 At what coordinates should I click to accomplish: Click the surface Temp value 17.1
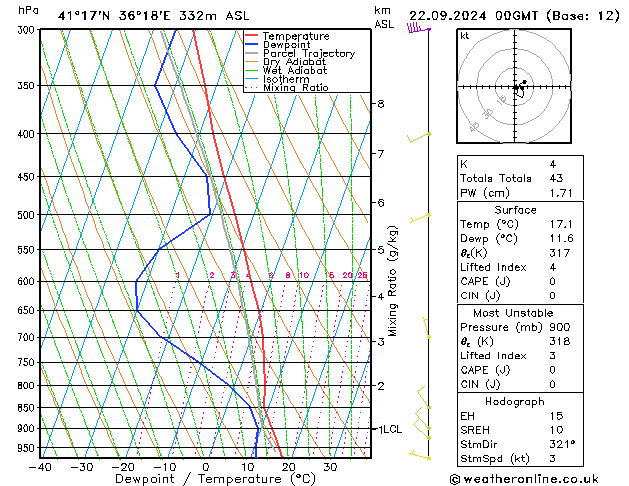(x=561, y=224)
